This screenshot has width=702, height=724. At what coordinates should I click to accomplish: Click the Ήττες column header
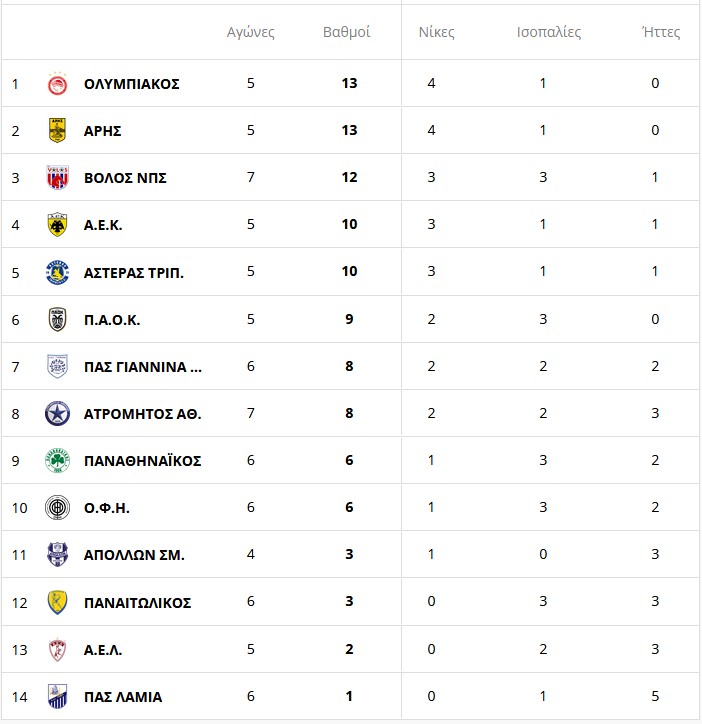click(661, 32)
